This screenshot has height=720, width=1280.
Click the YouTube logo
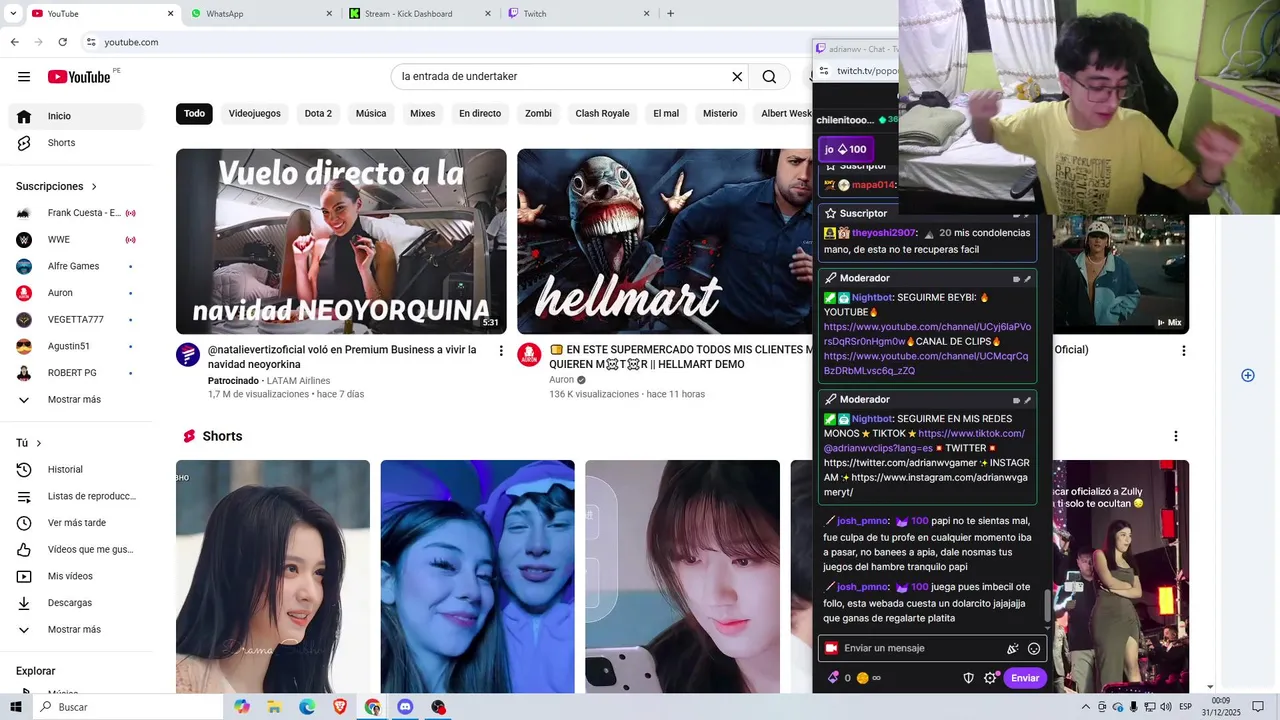(79, 77)
